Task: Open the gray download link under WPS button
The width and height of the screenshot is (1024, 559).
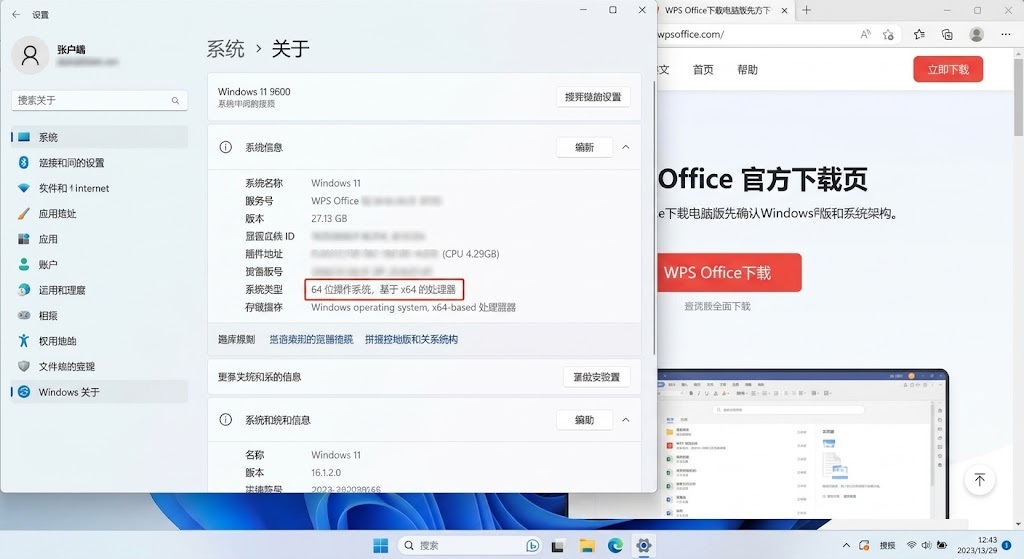Action: tap(717, 306)
